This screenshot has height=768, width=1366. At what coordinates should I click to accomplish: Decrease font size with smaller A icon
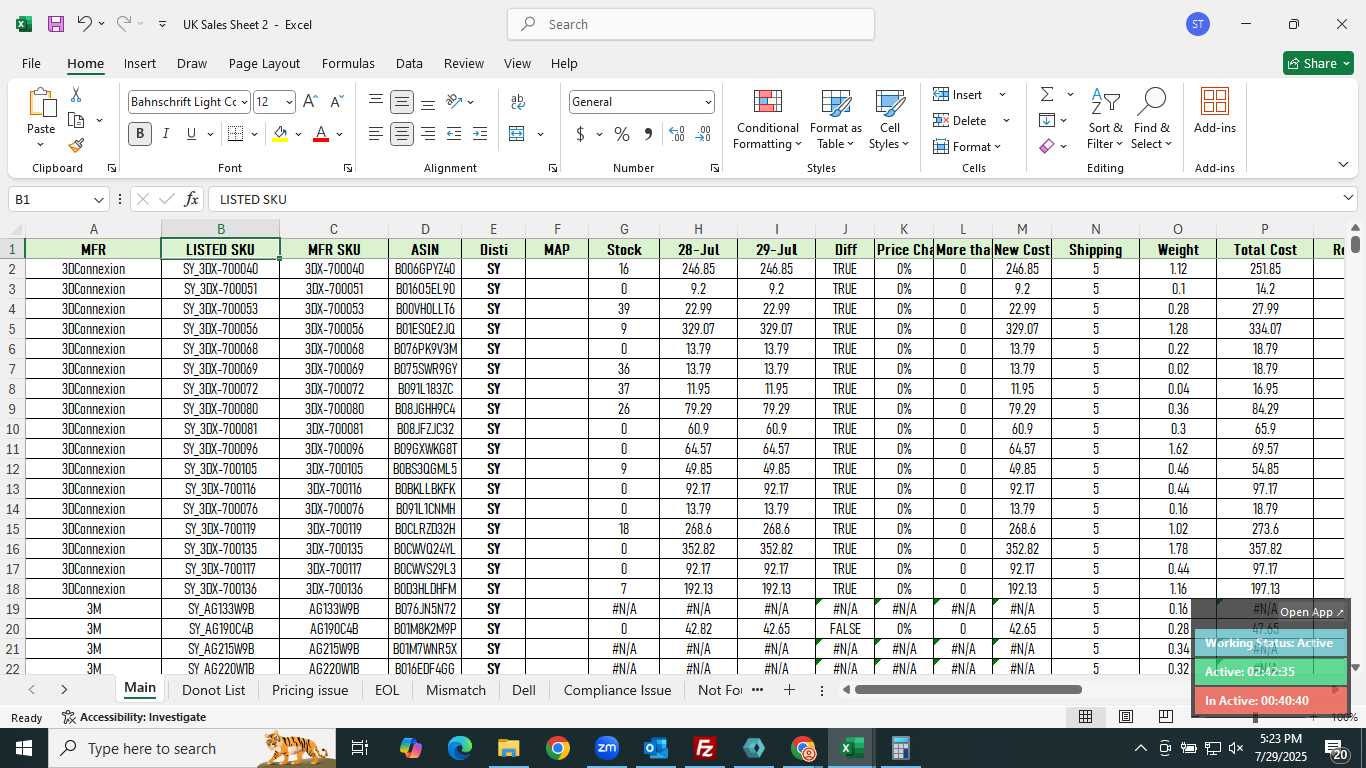click(336, 102)
